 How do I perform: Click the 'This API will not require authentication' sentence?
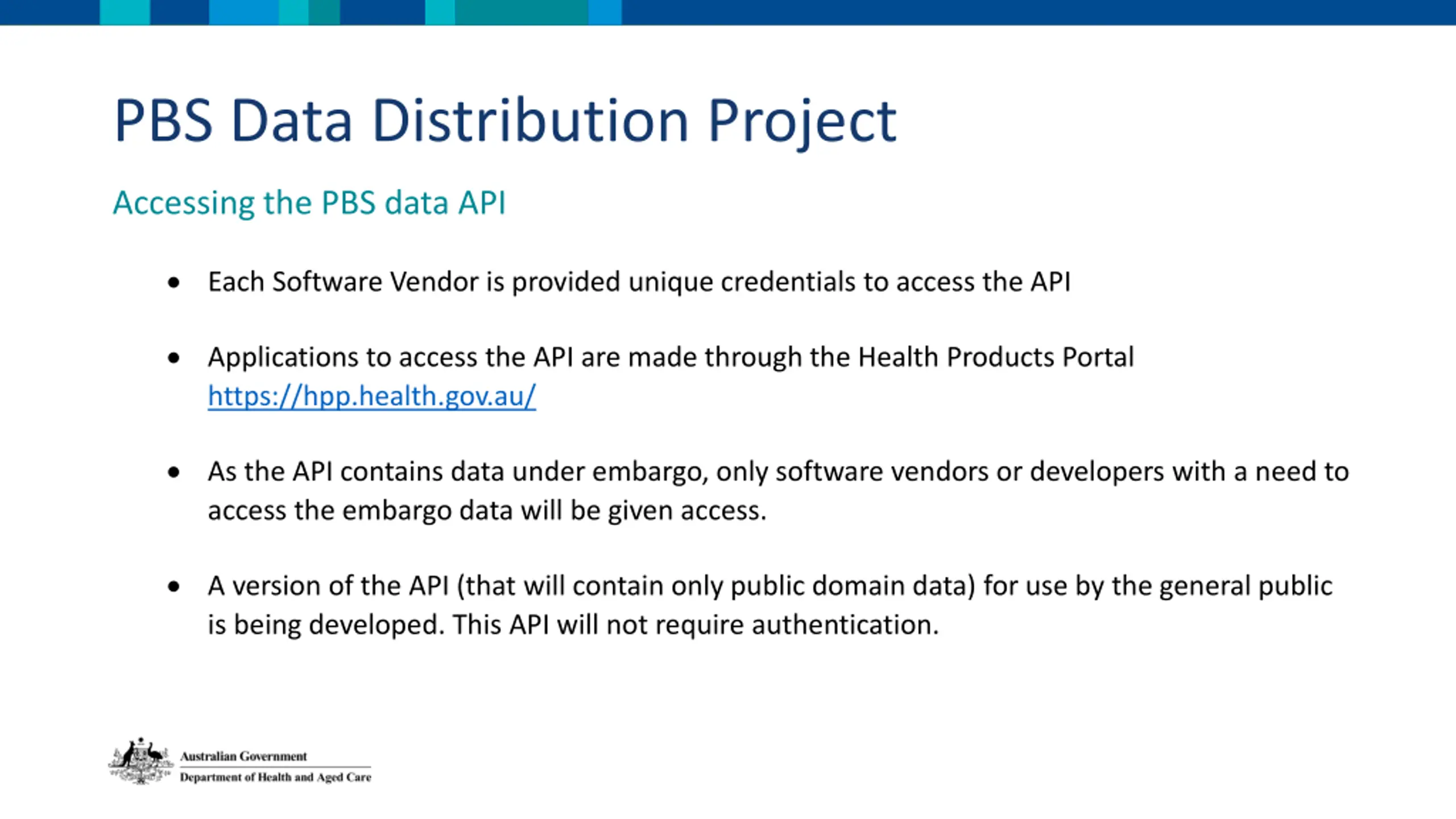point(695,624)
